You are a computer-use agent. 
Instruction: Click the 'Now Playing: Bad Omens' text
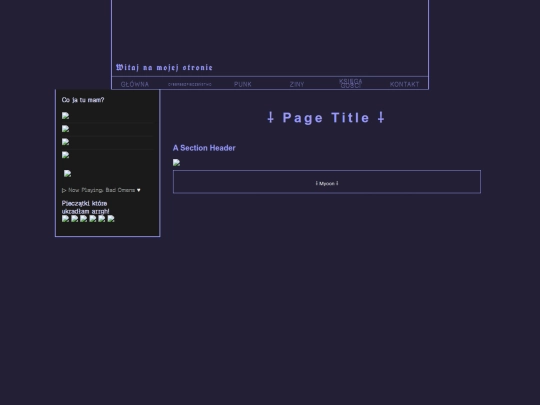click(101, 190)
